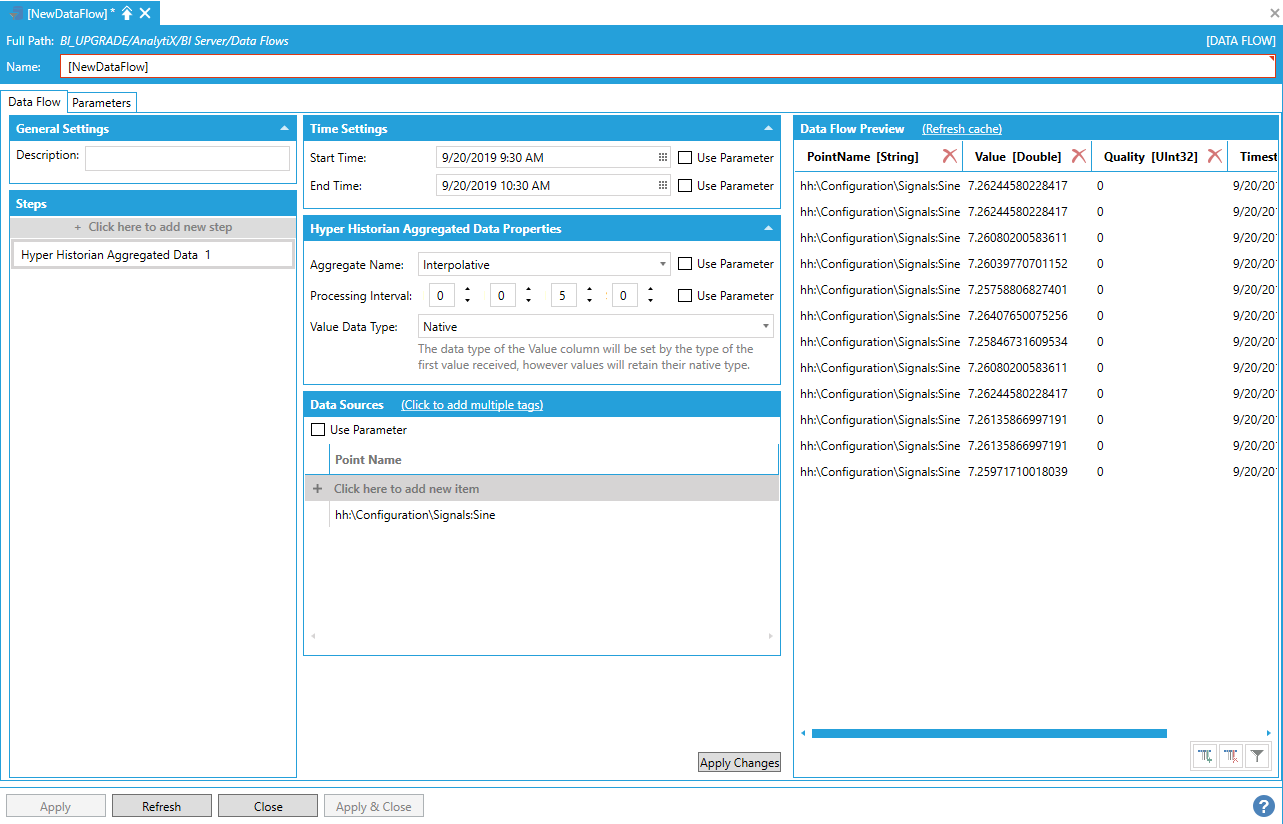Click the filter funnel icon in preview
The image size is (1283, 824).
(x=1257, y=757)
